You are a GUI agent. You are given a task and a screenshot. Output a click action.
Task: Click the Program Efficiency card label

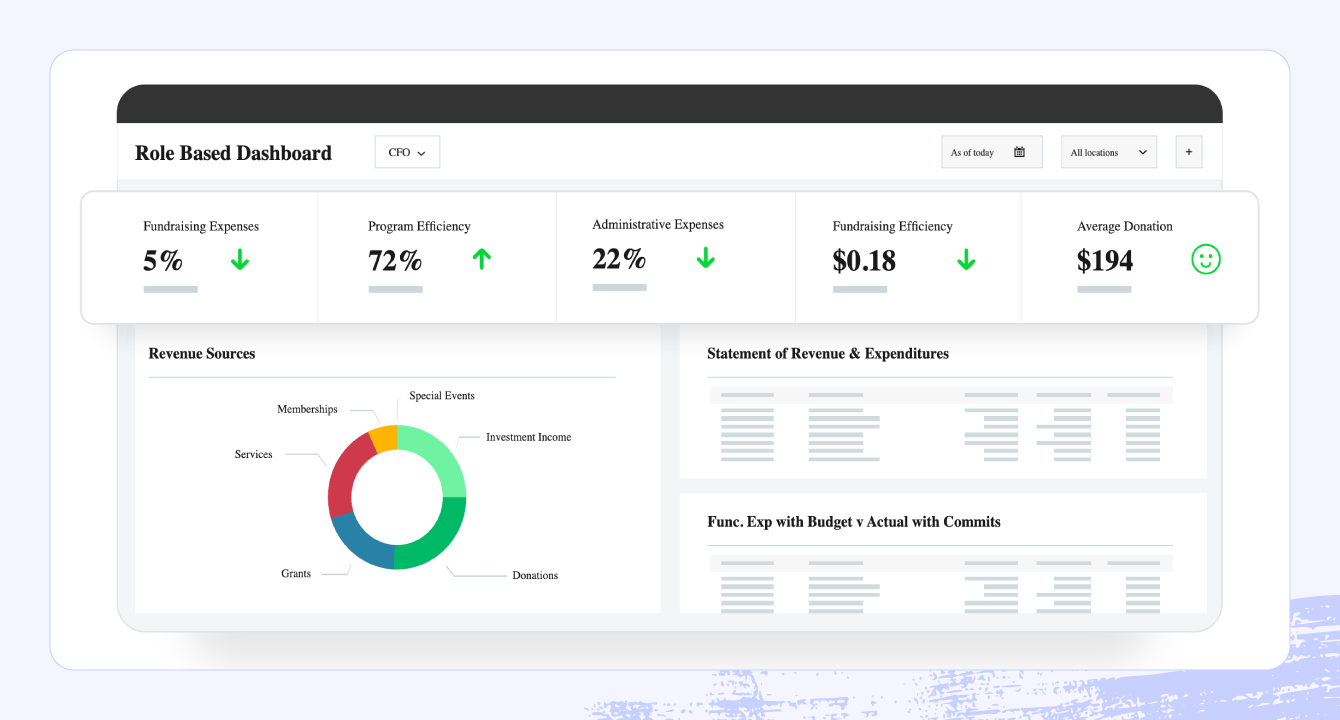pyautogui.click(x=419, y=227)
